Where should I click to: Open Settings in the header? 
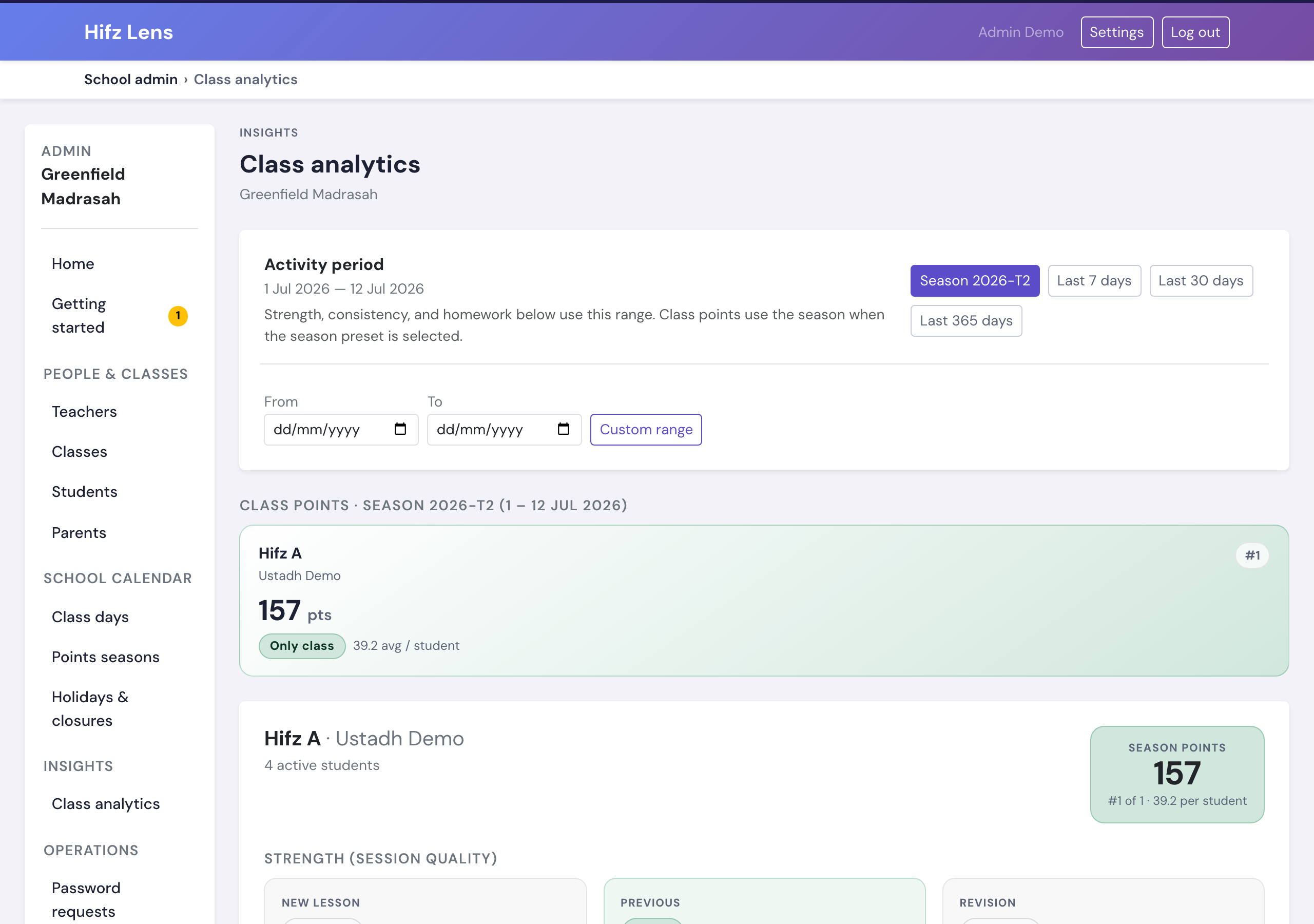[1116, 32]
